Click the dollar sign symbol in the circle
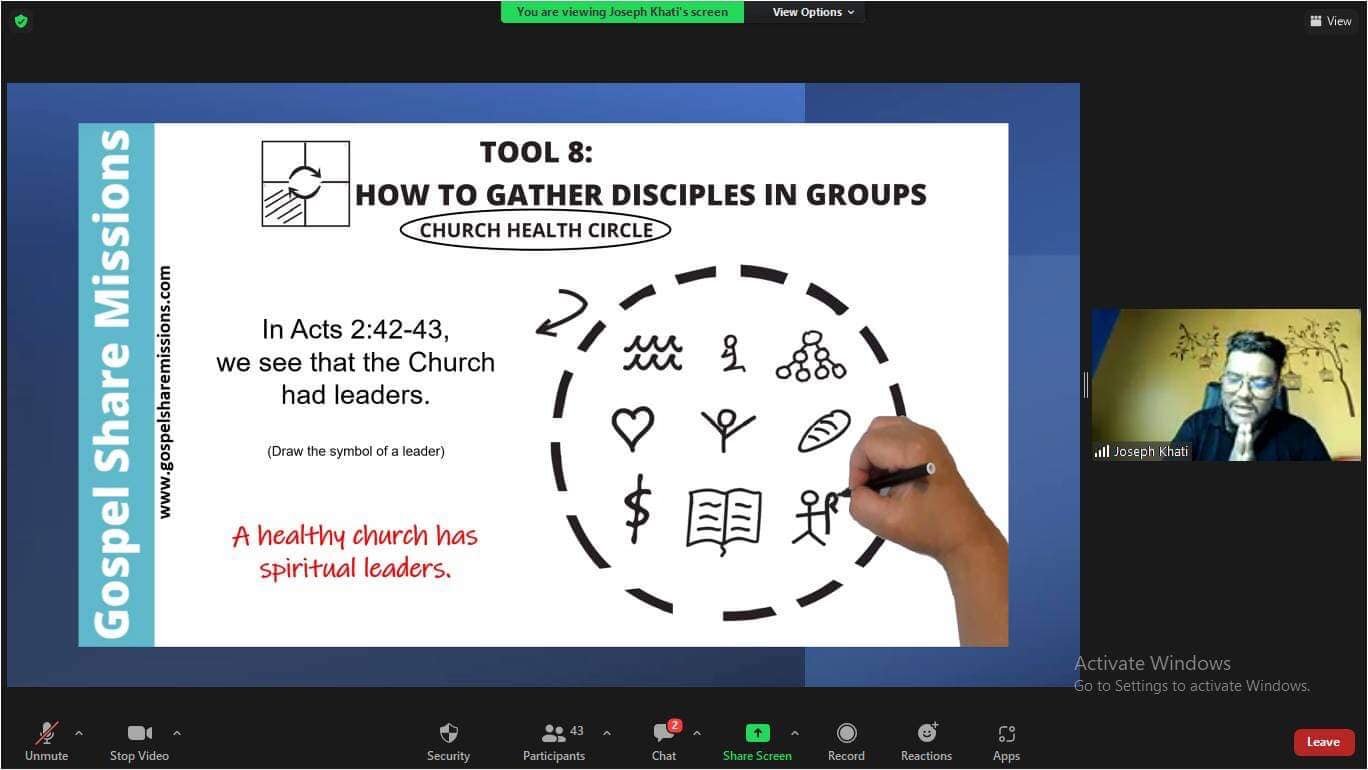 point(637,509)
